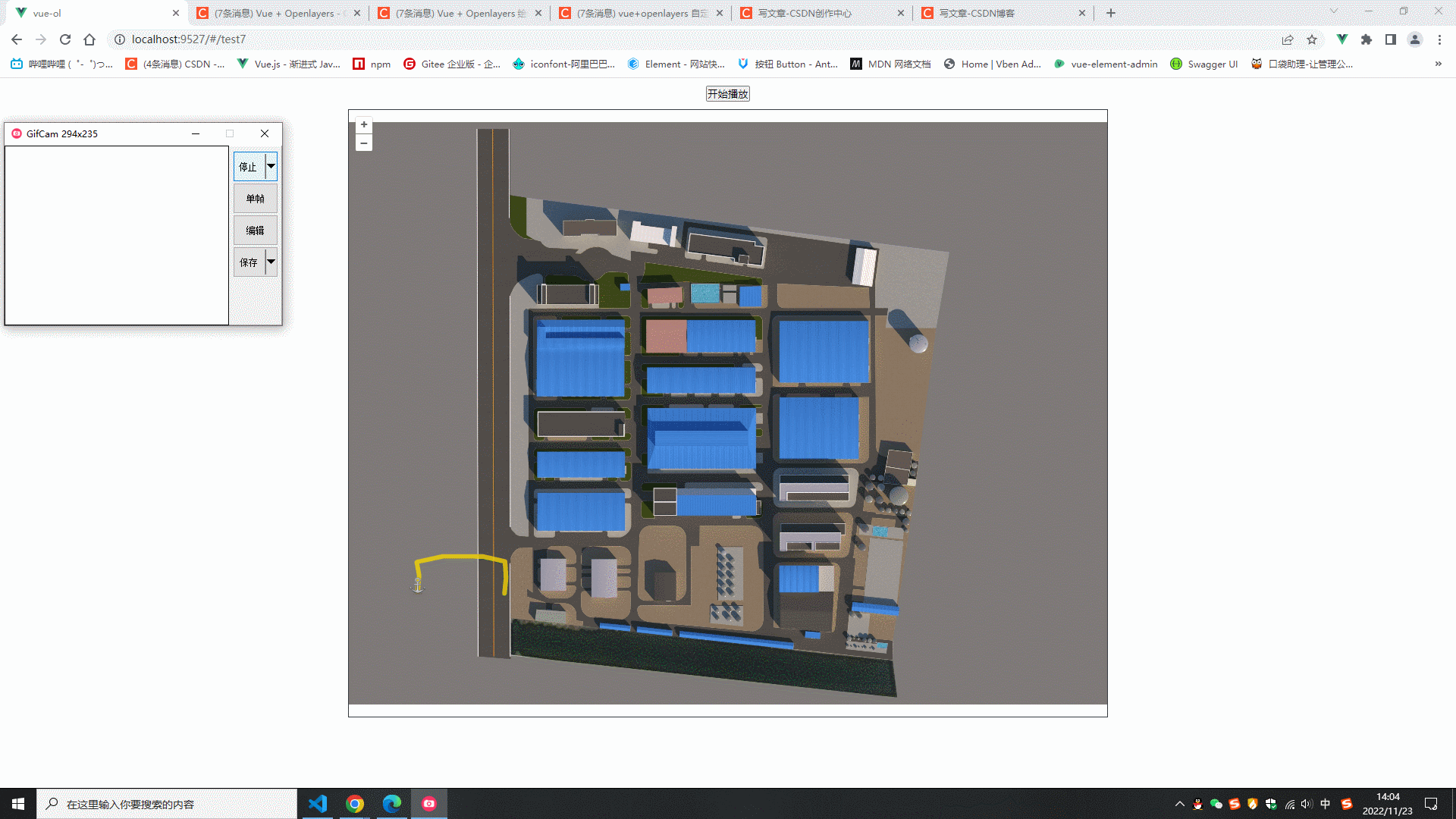Image resolution: width=1456 pixels, height=819 pixels.
Task: Open the Element bookmark link
Action: 676,64
